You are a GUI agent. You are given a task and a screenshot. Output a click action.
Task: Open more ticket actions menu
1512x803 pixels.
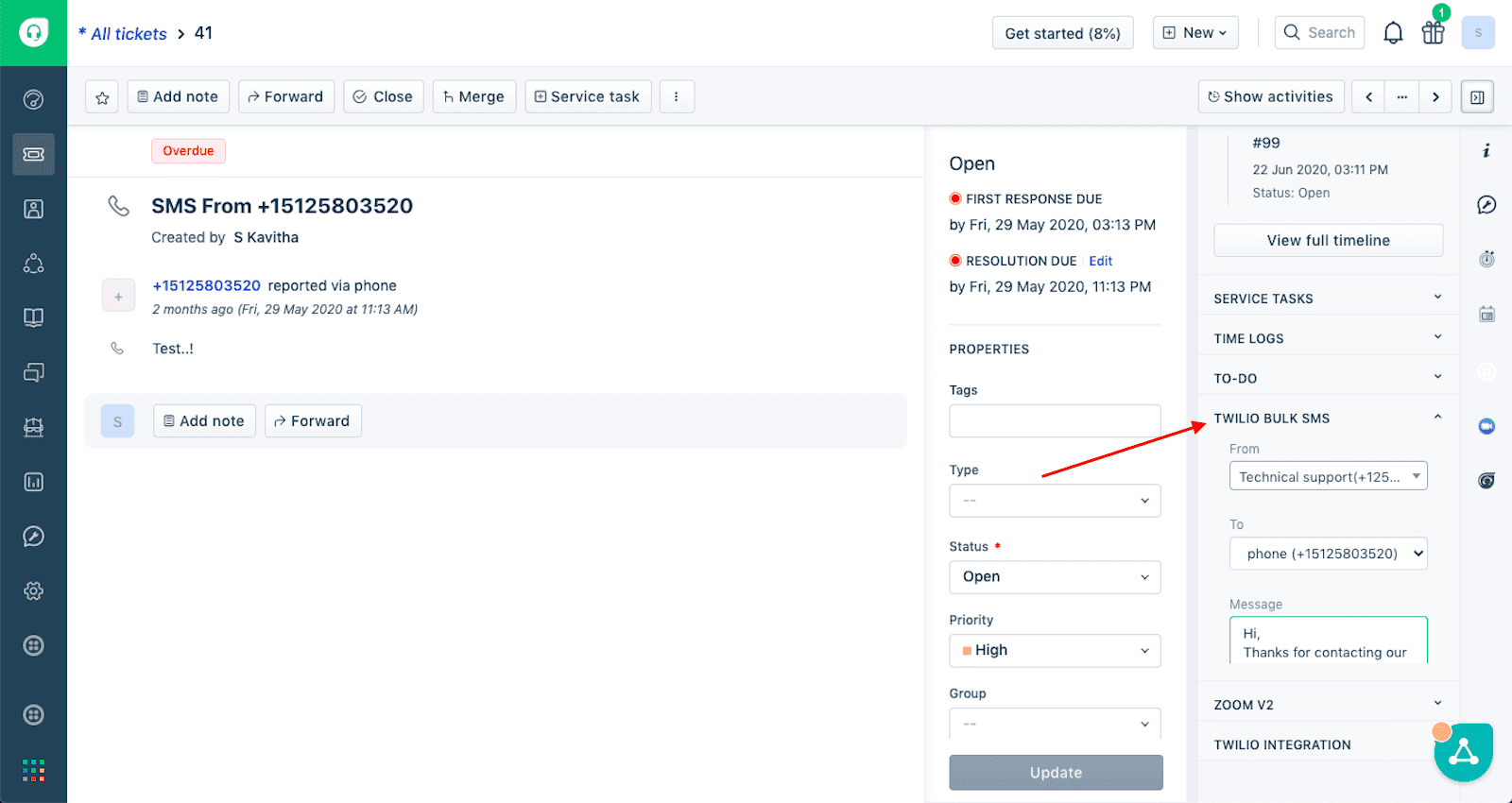pos(677,97)
